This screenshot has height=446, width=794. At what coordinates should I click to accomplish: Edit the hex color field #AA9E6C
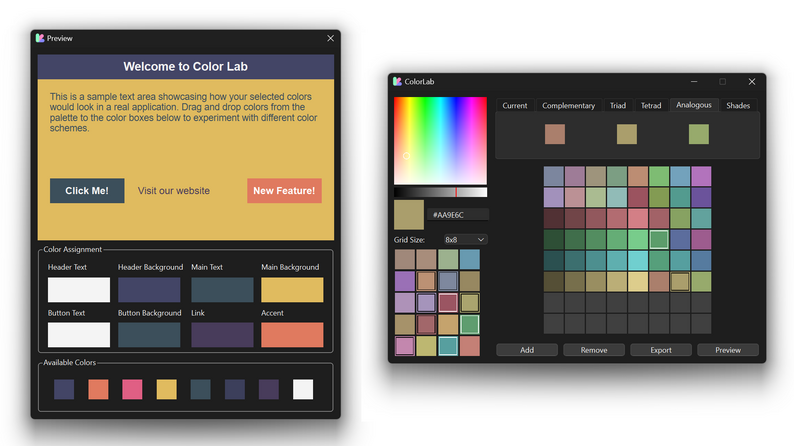[x=458, y=215]
